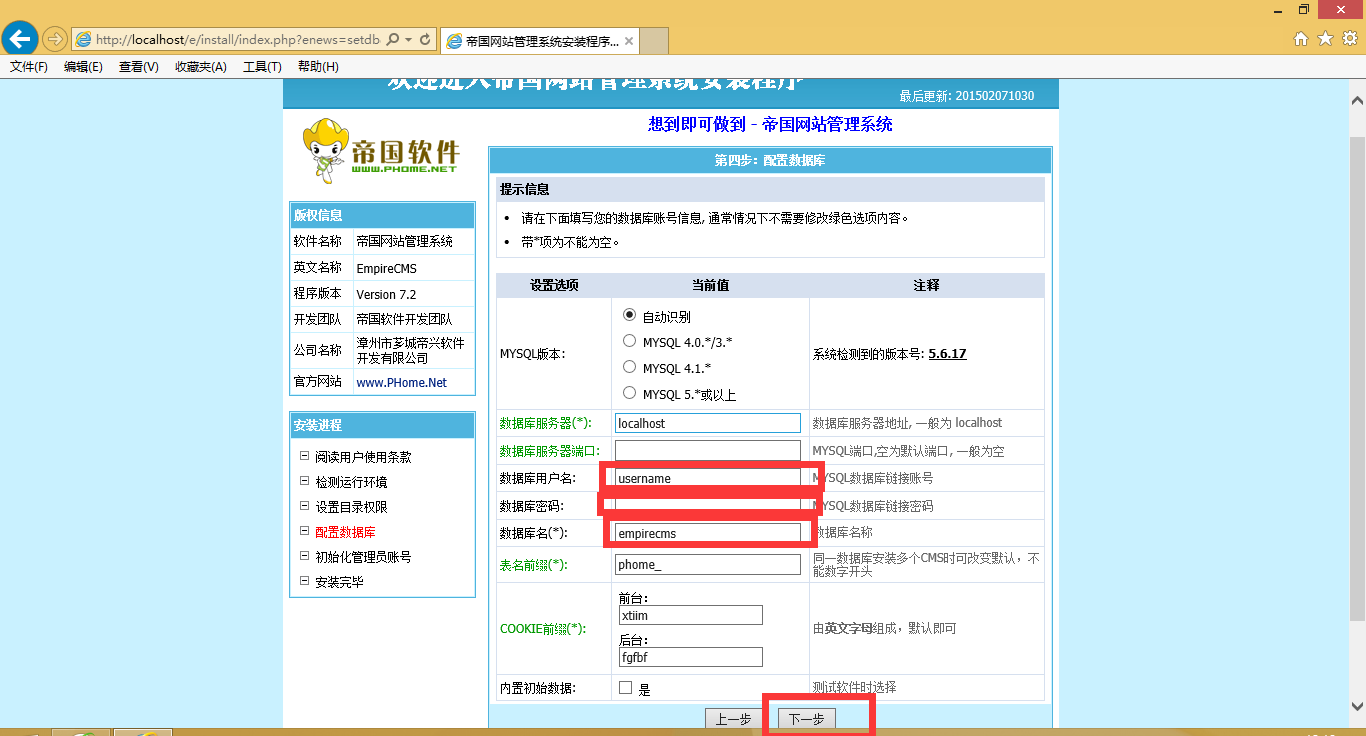Open the www.PHome.Net official website link
Image resolution: width=1366 pixels, height=736 pixels.
pyautogui.click(x=402, y=382)
